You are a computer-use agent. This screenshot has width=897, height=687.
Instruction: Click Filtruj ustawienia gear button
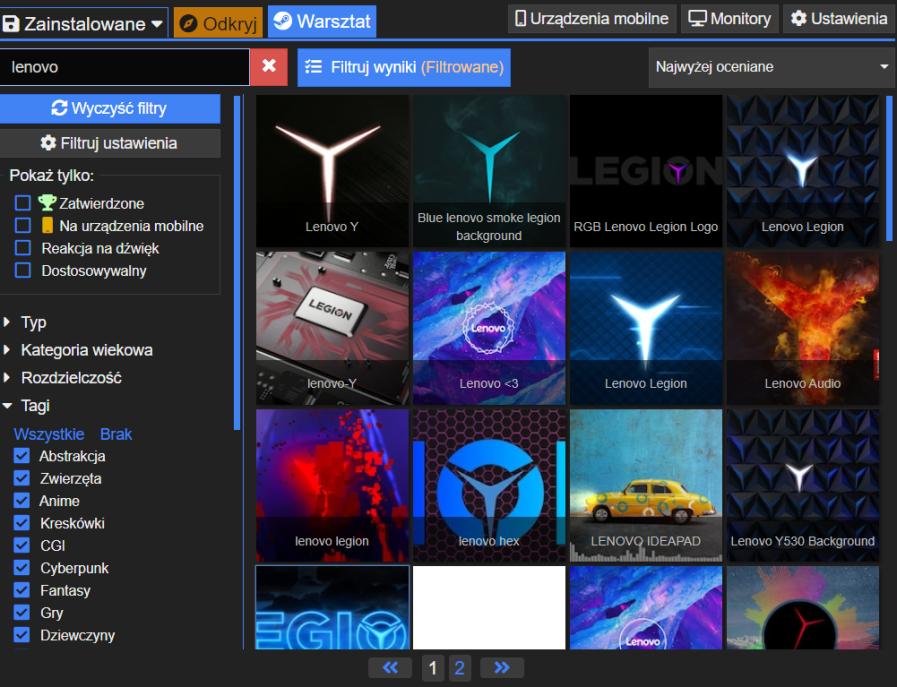(109, 143)
